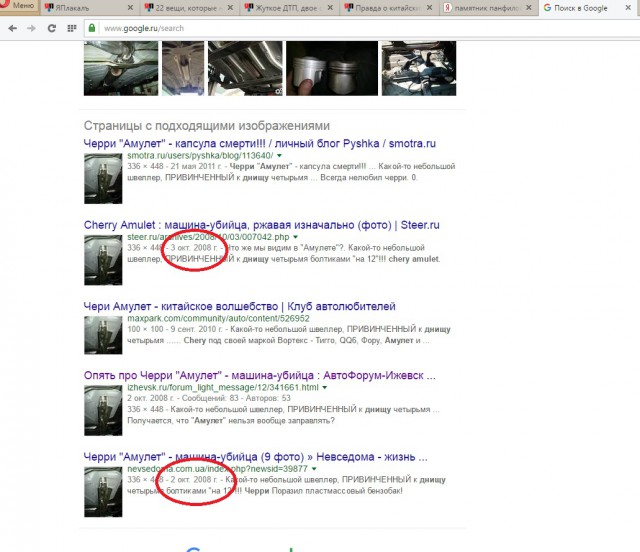Click the Google favicon on the active tab
The height and width of the screenshot is (552, 640).
547,8
